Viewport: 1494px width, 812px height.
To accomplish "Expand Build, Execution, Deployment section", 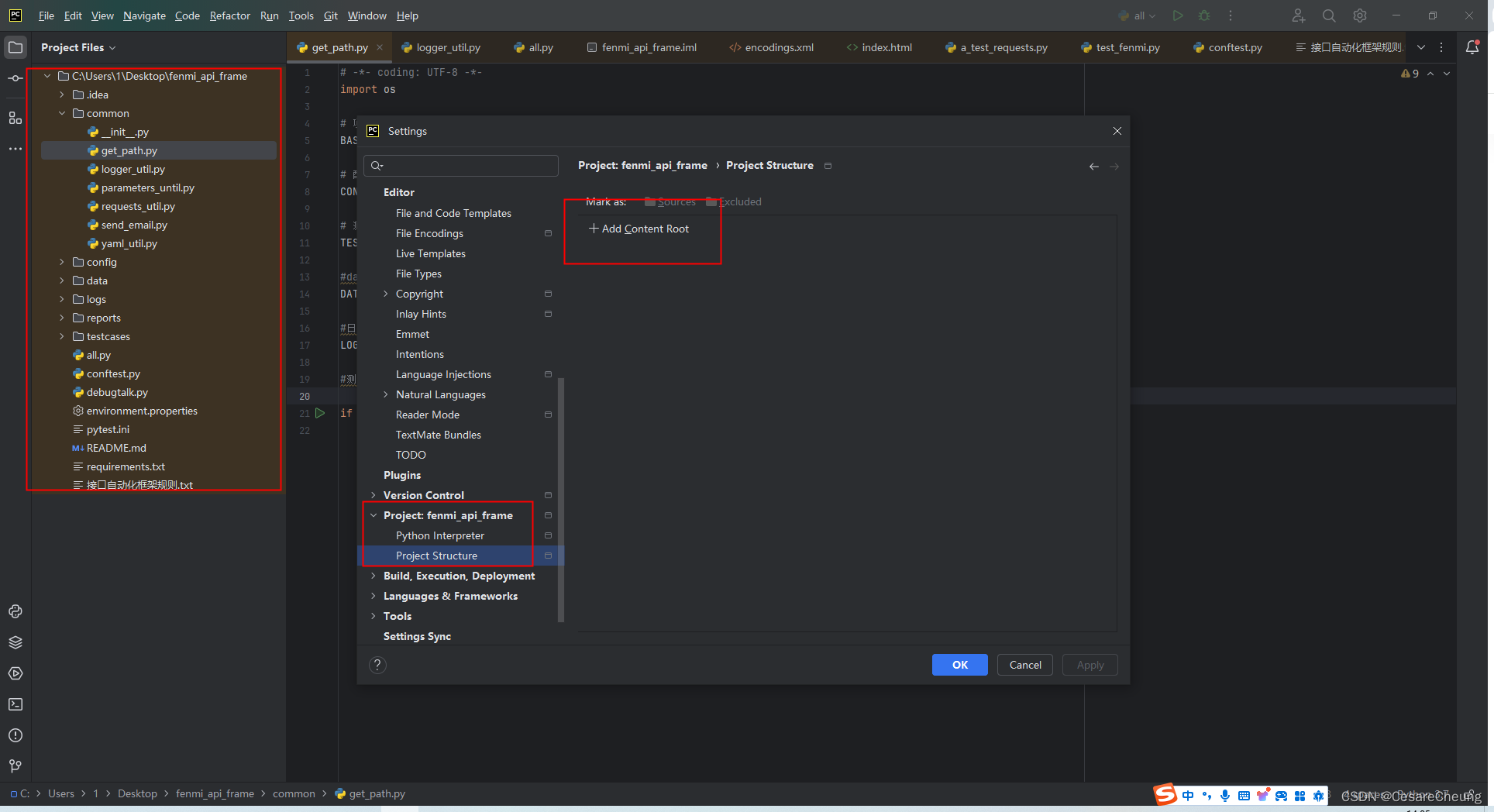I will coord(373,576).
